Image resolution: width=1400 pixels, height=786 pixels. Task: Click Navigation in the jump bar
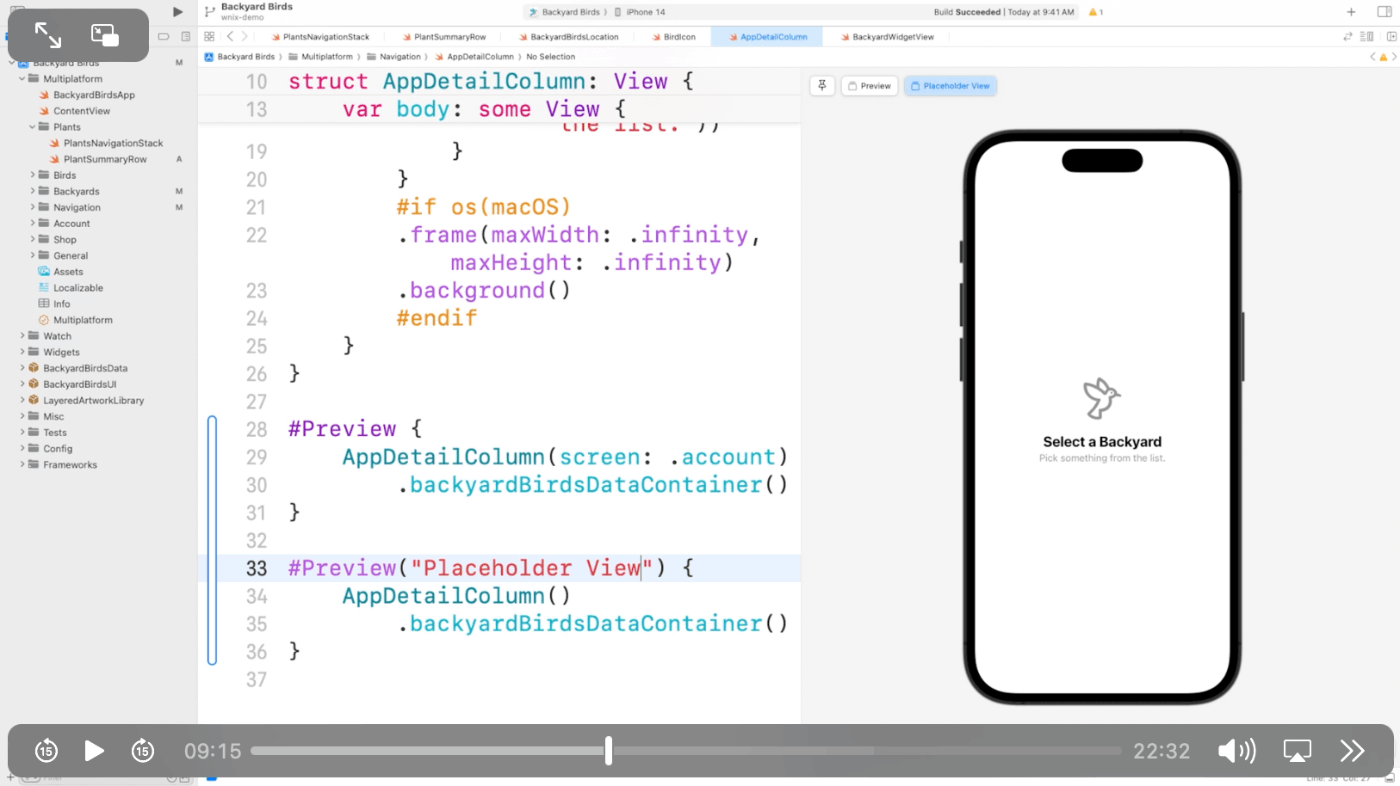point(394,57)
